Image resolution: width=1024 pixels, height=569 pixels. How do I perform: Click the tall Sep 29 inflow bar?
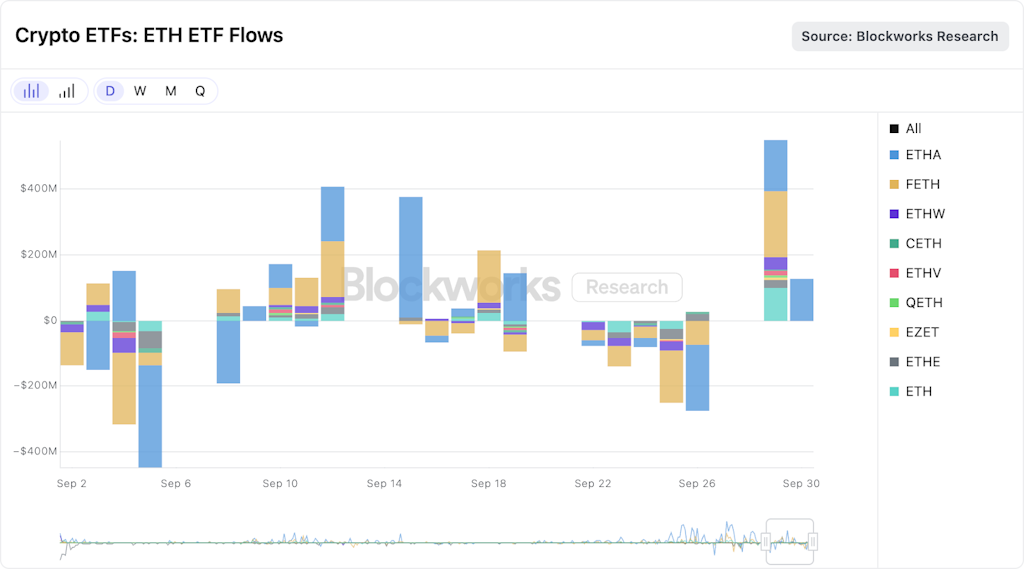pos(775,230)
